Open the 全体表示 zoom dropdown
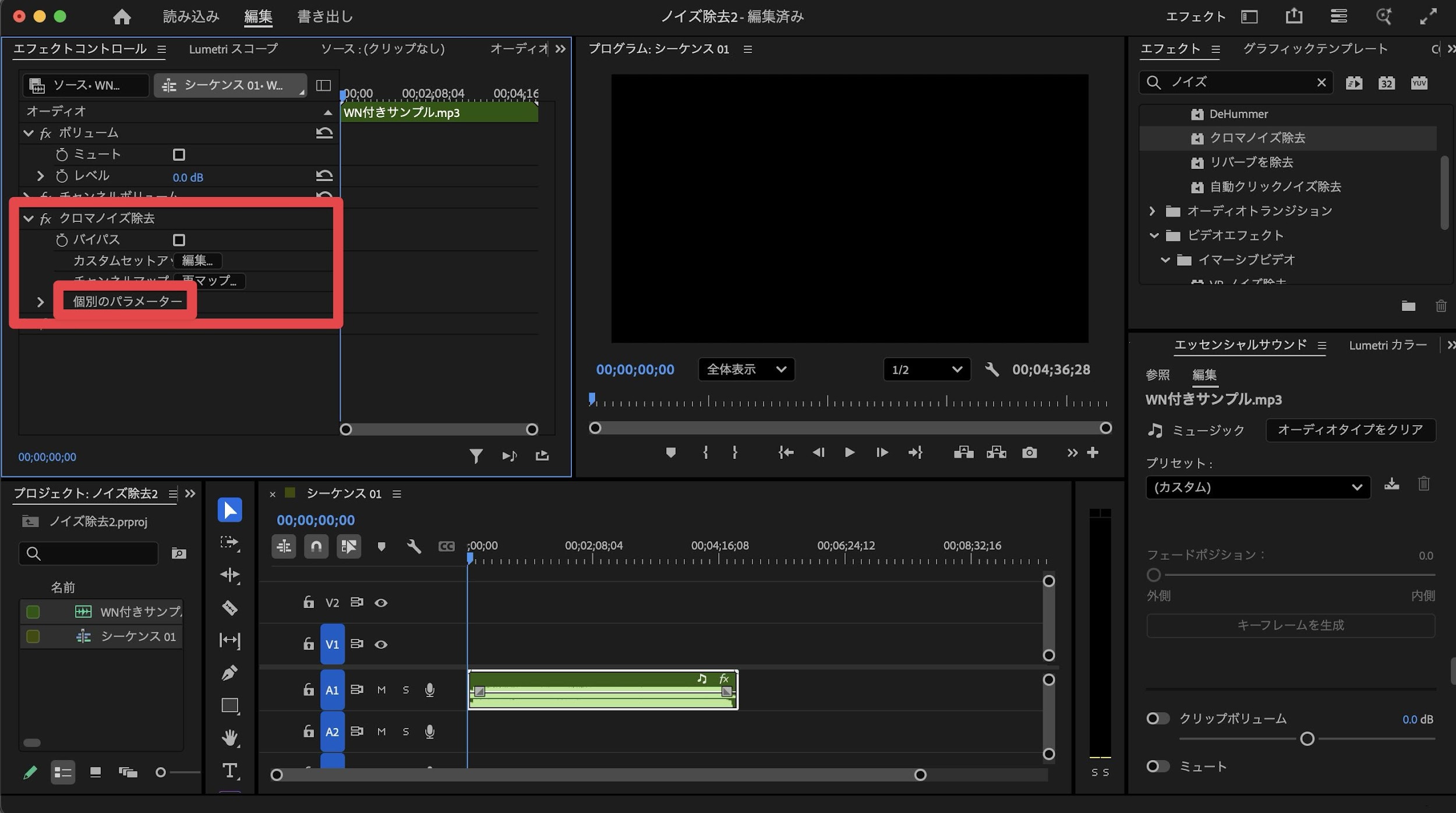1456x813 pixels. click(x=745, y=369)
